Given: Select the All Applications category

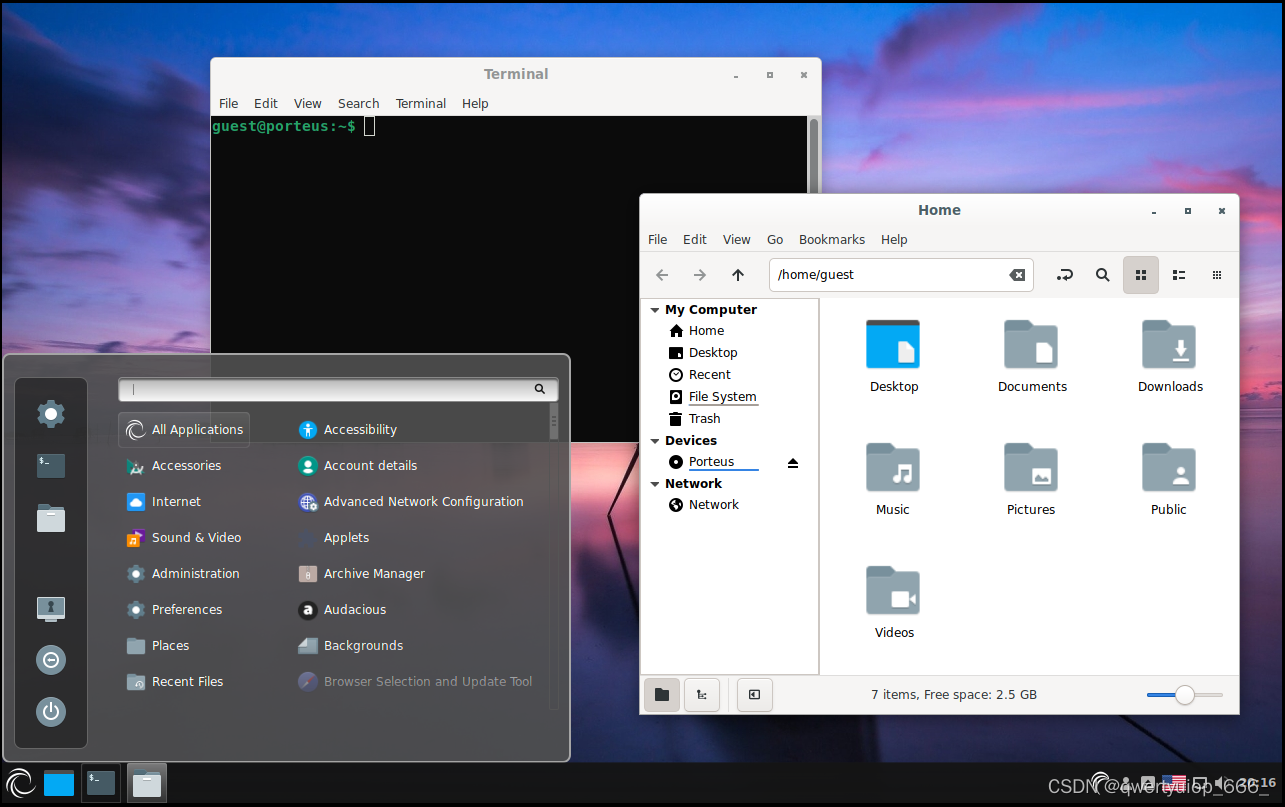Looking at the screenshot, I should pyautogui.click(x=184, y=429).
